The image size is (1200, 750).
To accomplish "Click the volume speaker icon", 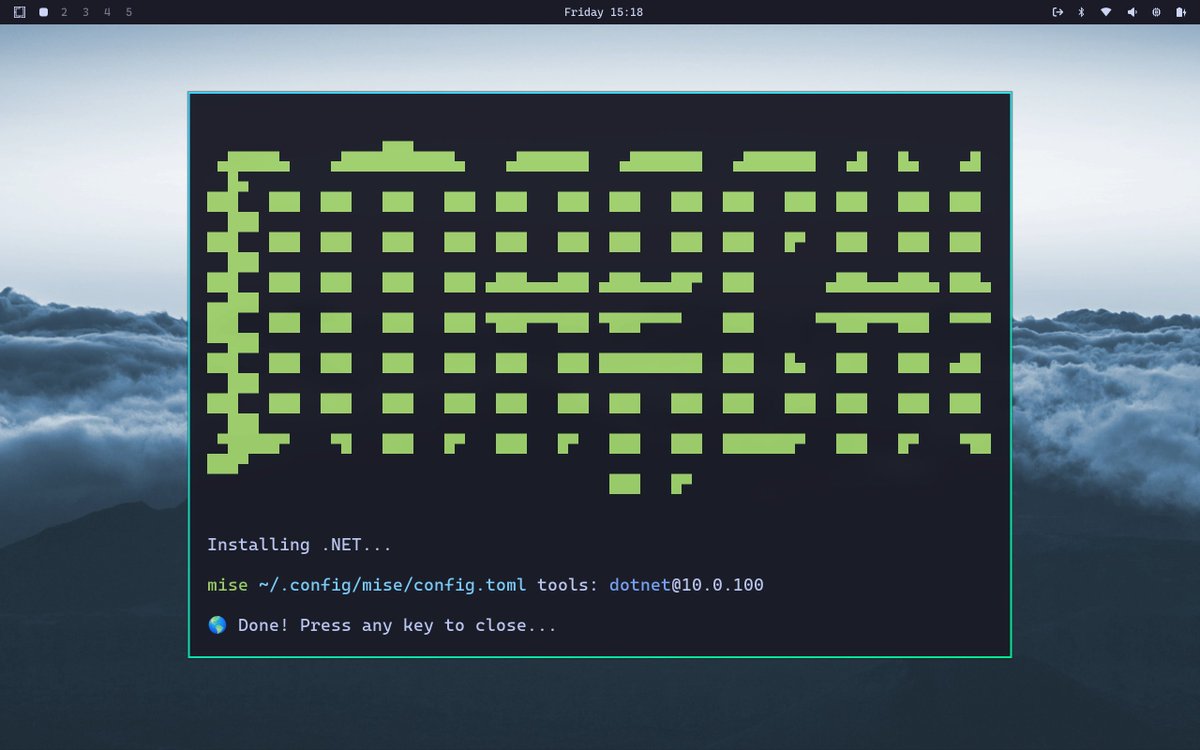I will pyautogui.click(x=1132, y=12).
